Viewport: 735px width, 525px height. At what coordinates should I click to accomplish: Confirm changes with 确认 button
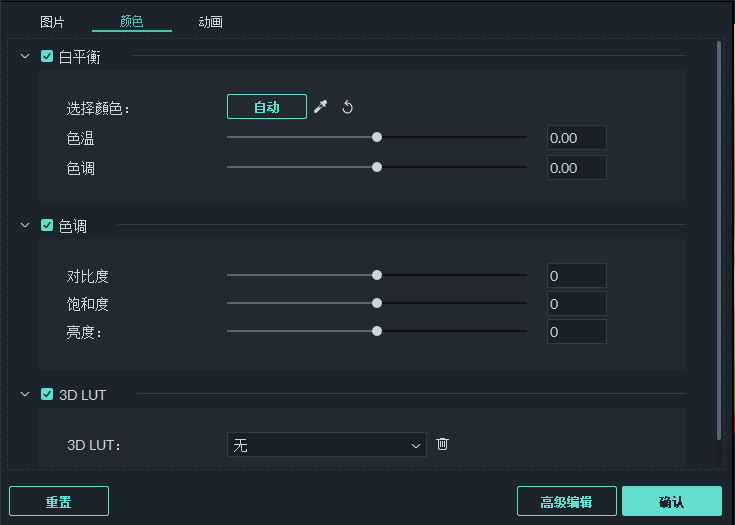[671, 501]
